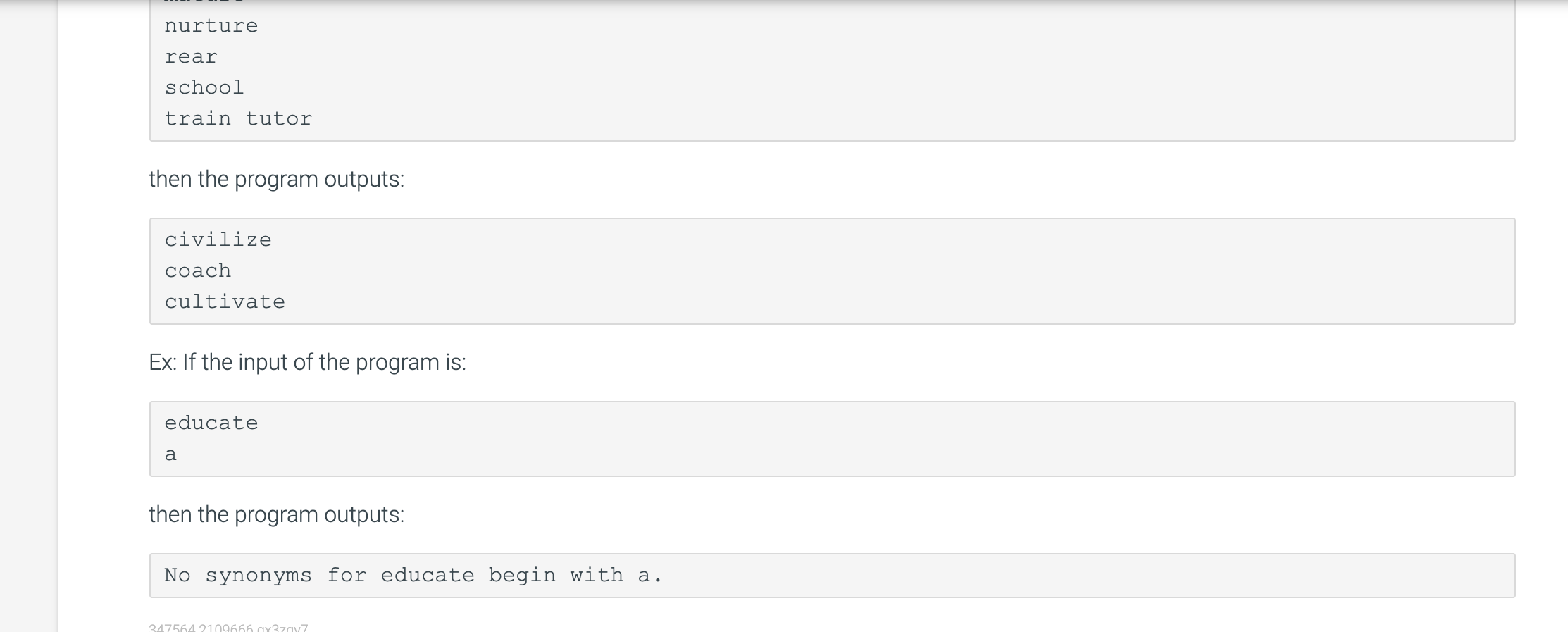Click the word "school" in the list
This screenshot has height=632, width=1568.
[204, 87]
